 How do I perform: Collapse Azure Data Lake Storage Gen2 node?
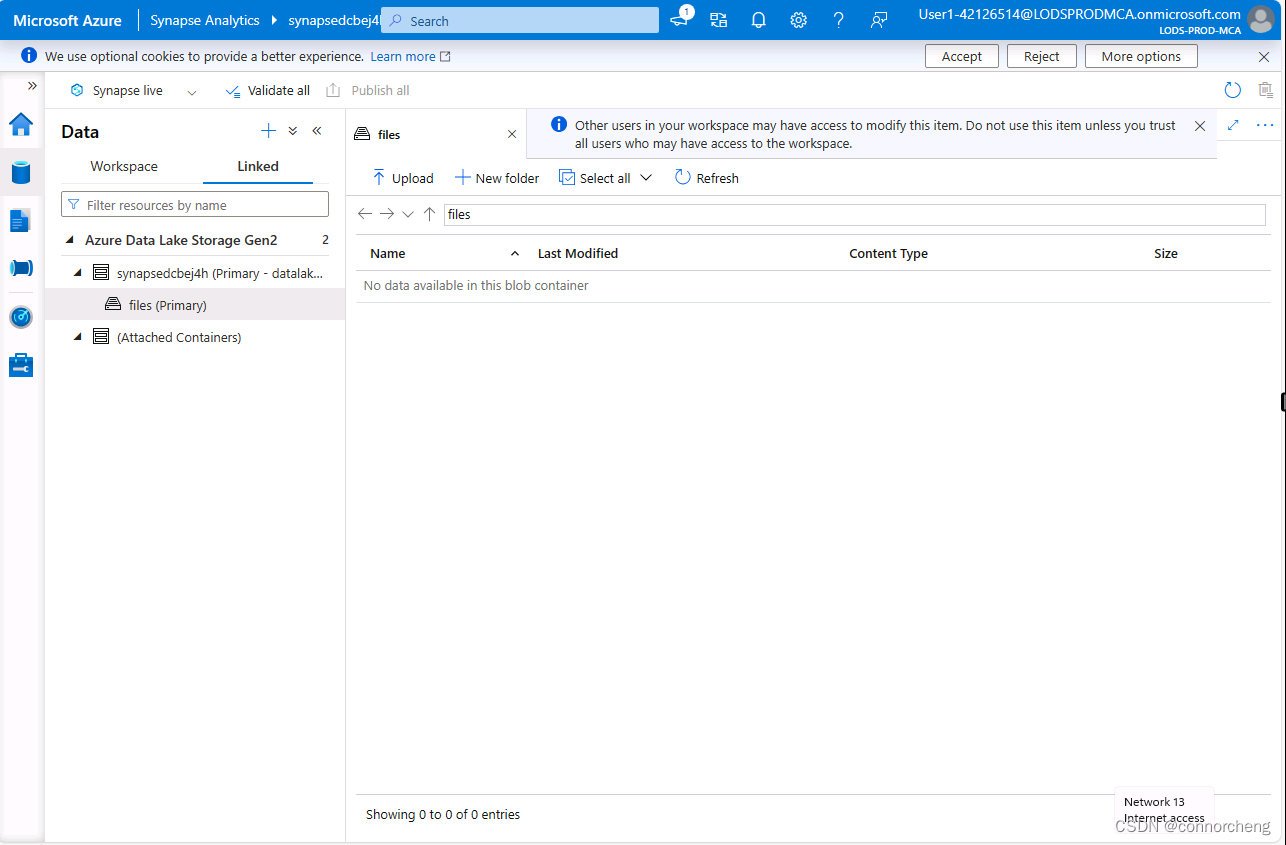tap(69, 240)
